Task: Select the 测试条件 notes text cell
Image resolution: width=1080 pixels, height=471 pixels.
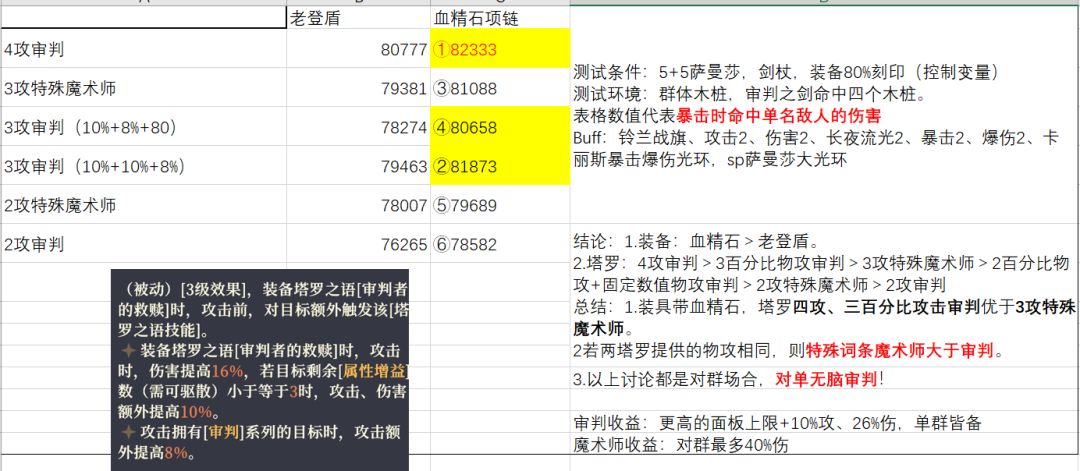Action: tap(824, 116)
